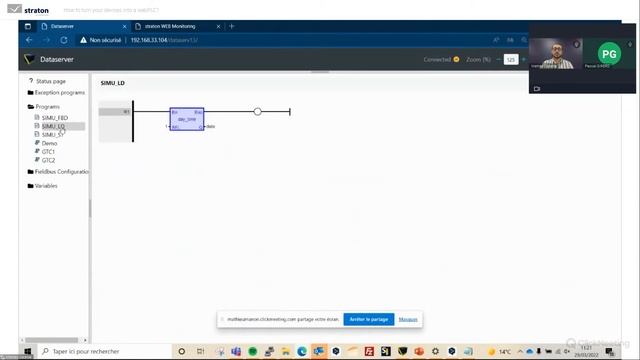The height and width of the screenshot is (360, 640).
Task: Close the straton WEB Monitoring tab
Action: [x=218, y=26]
